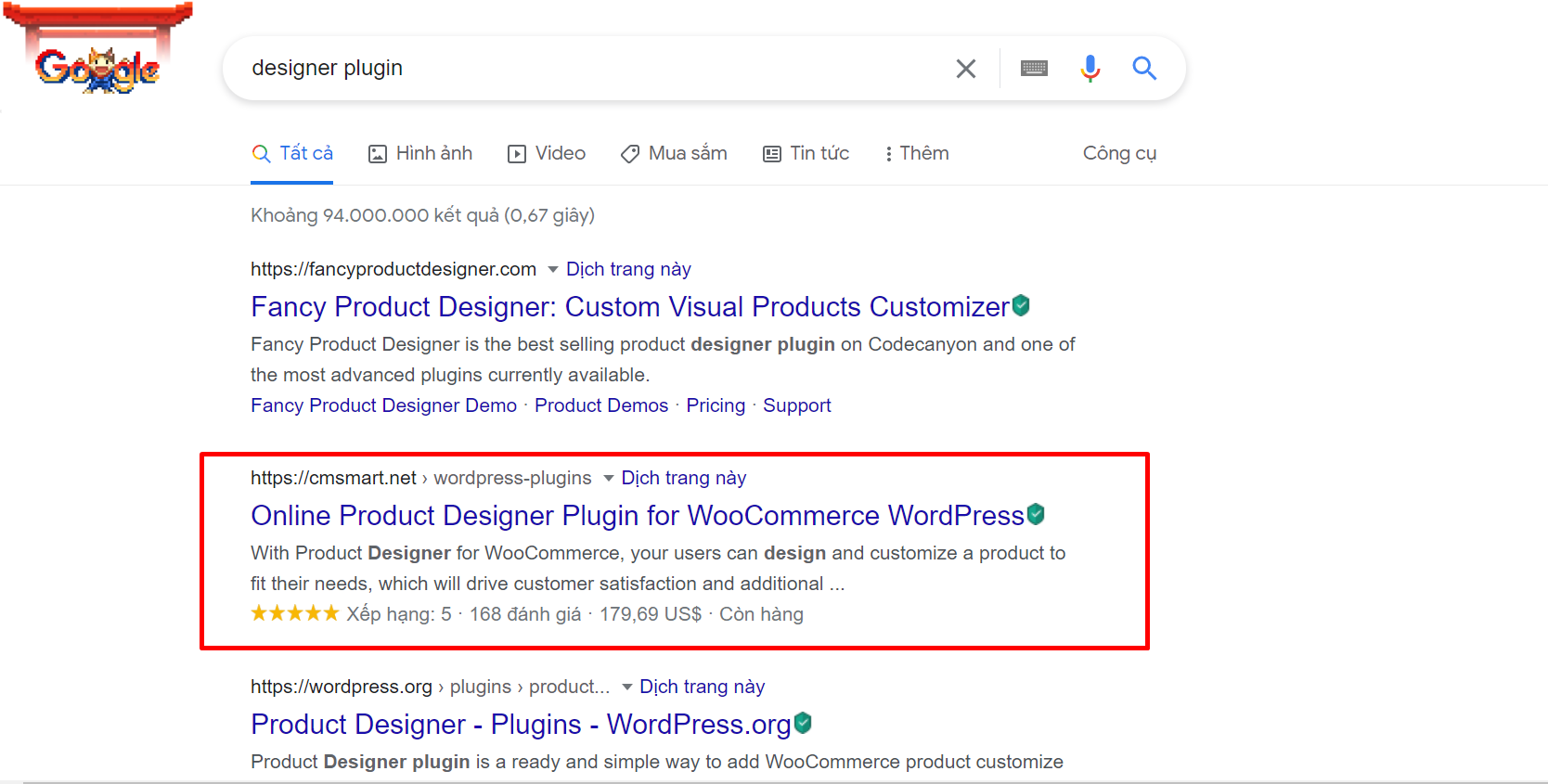Click the 'https://wordpress.org › plugins › product...' breadcrumb
The width and height of the screenshot is (1548, 784).
[x=431, y=687]
